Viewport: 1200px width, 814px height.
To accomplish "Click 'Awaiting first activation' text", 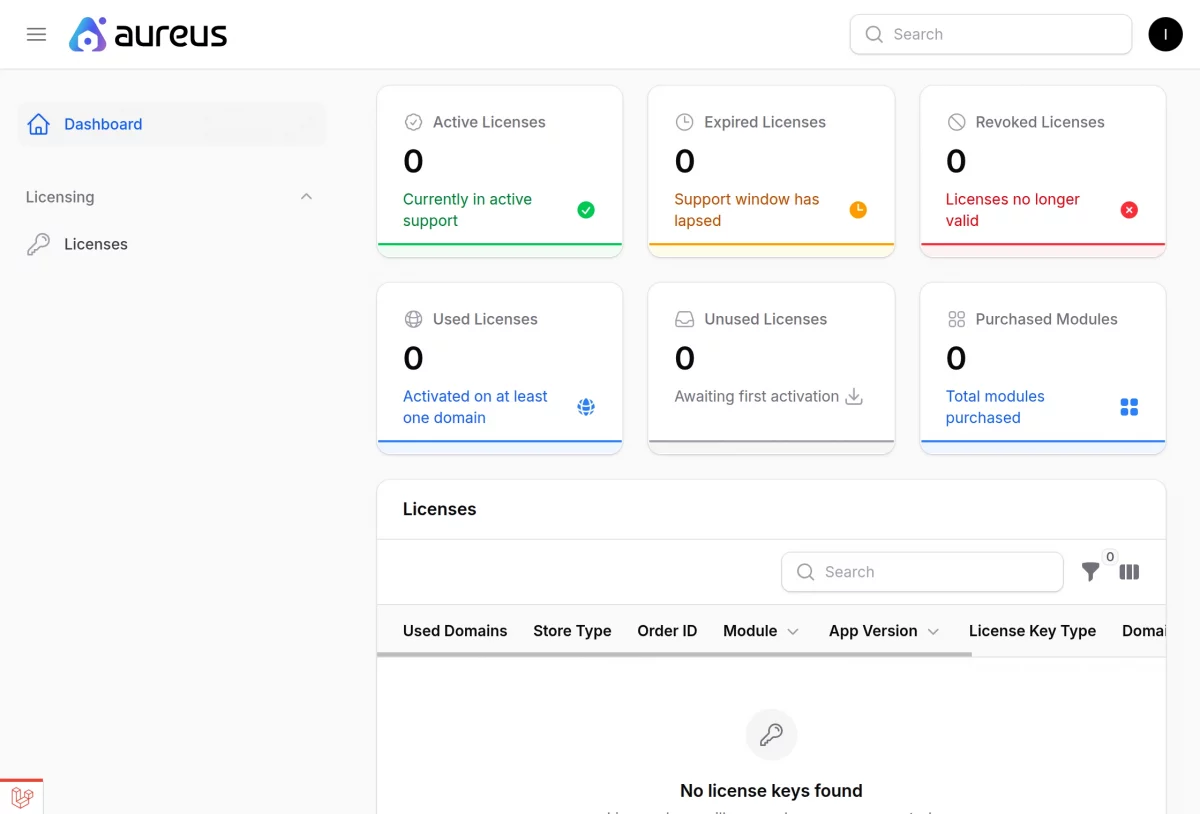I will [756, 396].
